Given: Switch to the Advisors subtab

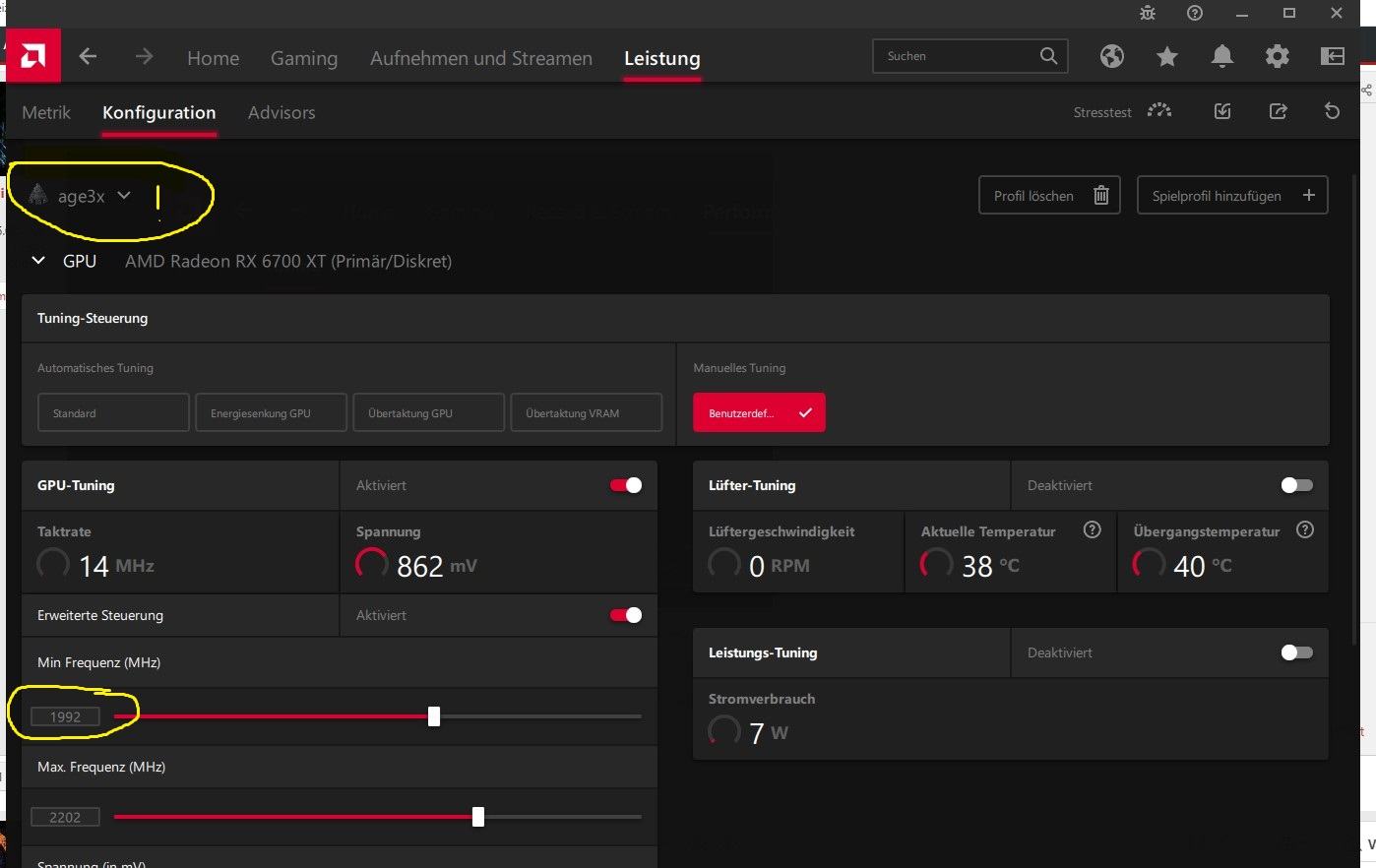Looking at the screenshot, I should [x=281, y=112].
